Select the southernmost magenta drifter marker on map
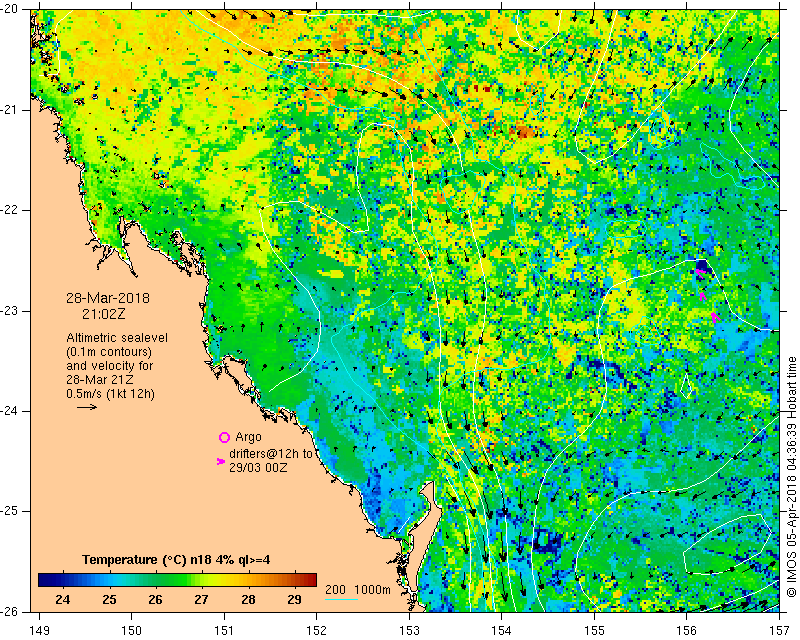Image resolution: width=800 pixels, height=640 pixels. point(716,318)
